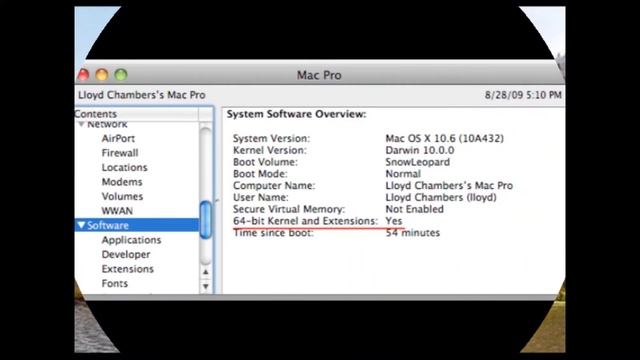
Task: Click the Secure Virtual Memory label
Action: pyautogui.click(x=289, y=209)
